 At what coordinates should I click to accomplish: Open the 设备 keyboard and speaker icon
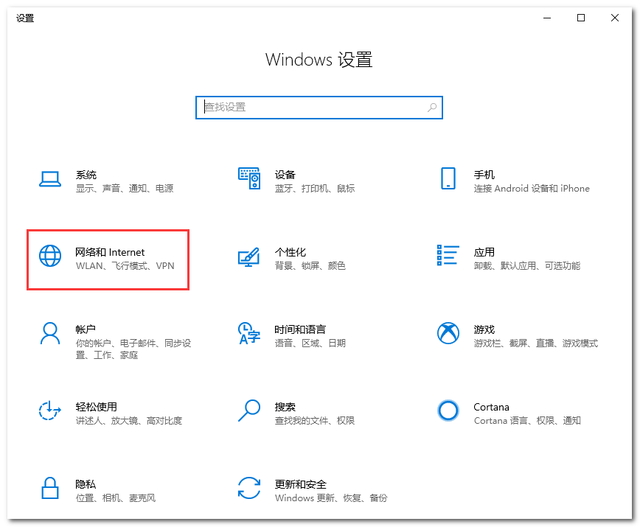[249, 178]
